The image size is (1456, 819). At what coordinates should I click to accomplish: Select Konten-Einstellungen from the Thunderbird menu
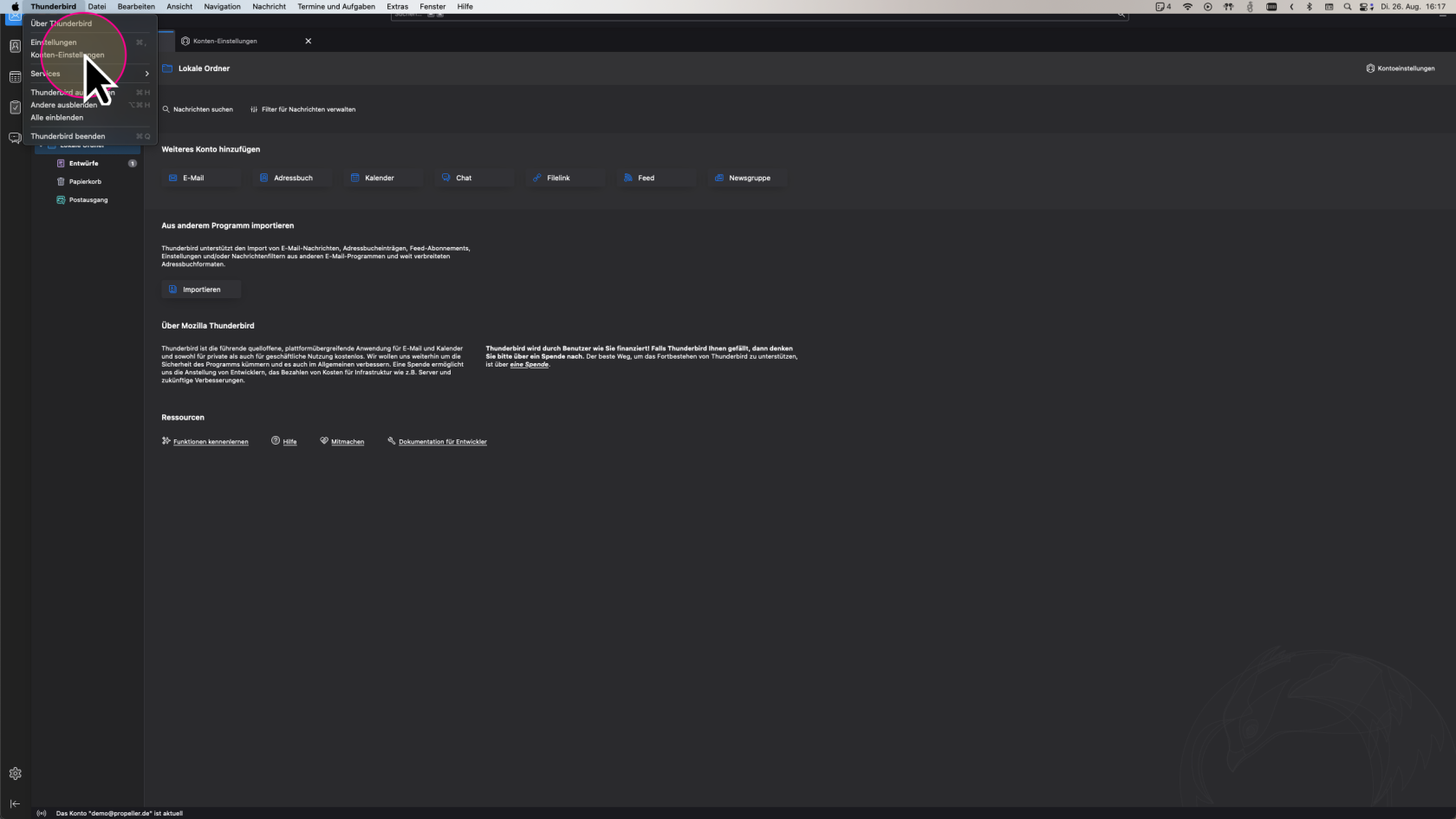point(68,55)
